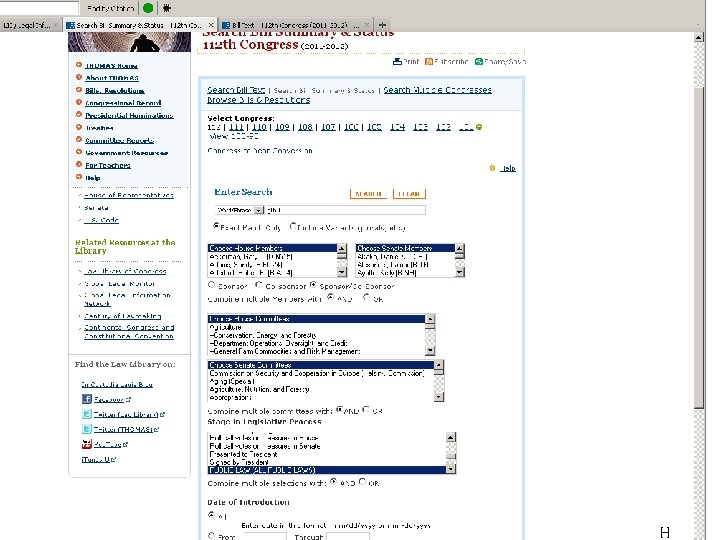
Task: Click bullet icon beside Treaties
Action: point(79,127)
